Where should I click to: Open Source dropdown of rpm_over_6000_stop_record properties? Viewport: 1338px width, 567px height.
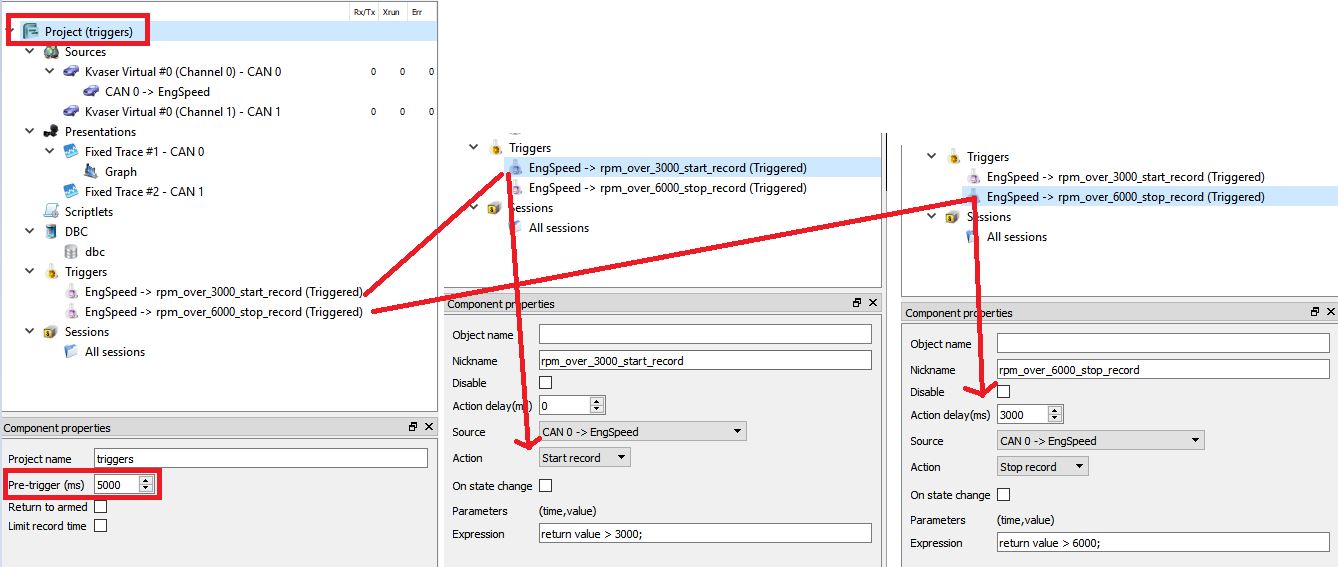point(1101,441)
